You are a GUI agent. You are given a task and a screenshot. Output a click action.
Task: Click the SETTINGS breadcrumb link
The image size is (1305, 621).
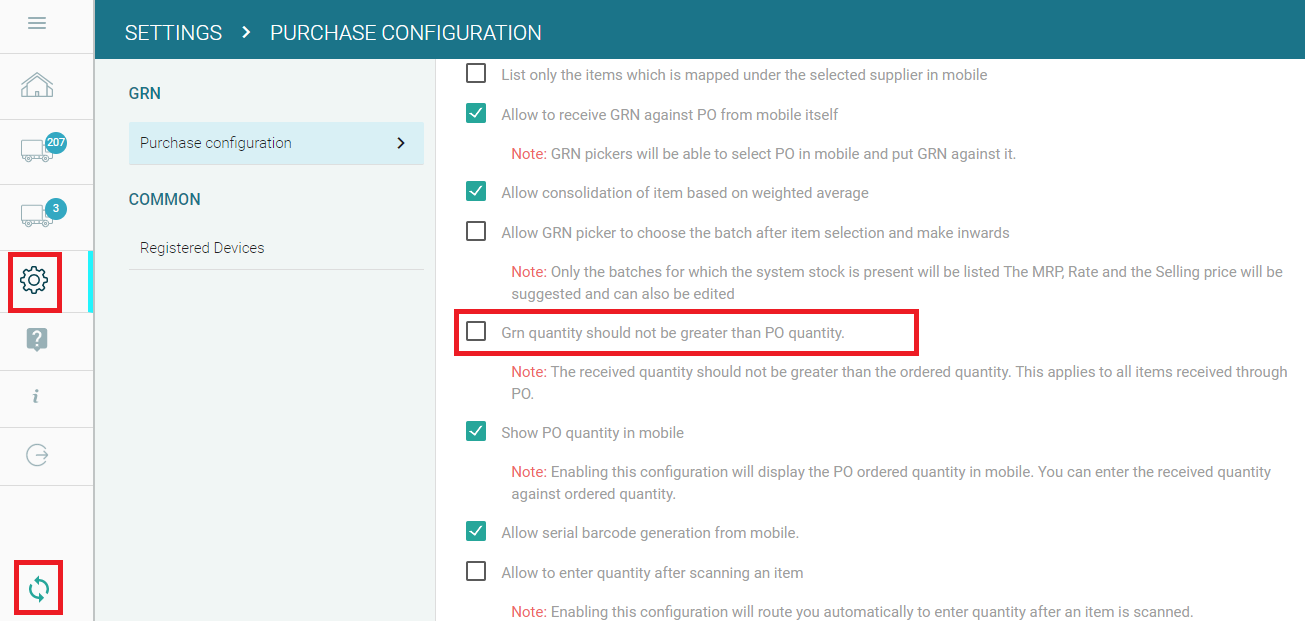(x=173, y=33)
